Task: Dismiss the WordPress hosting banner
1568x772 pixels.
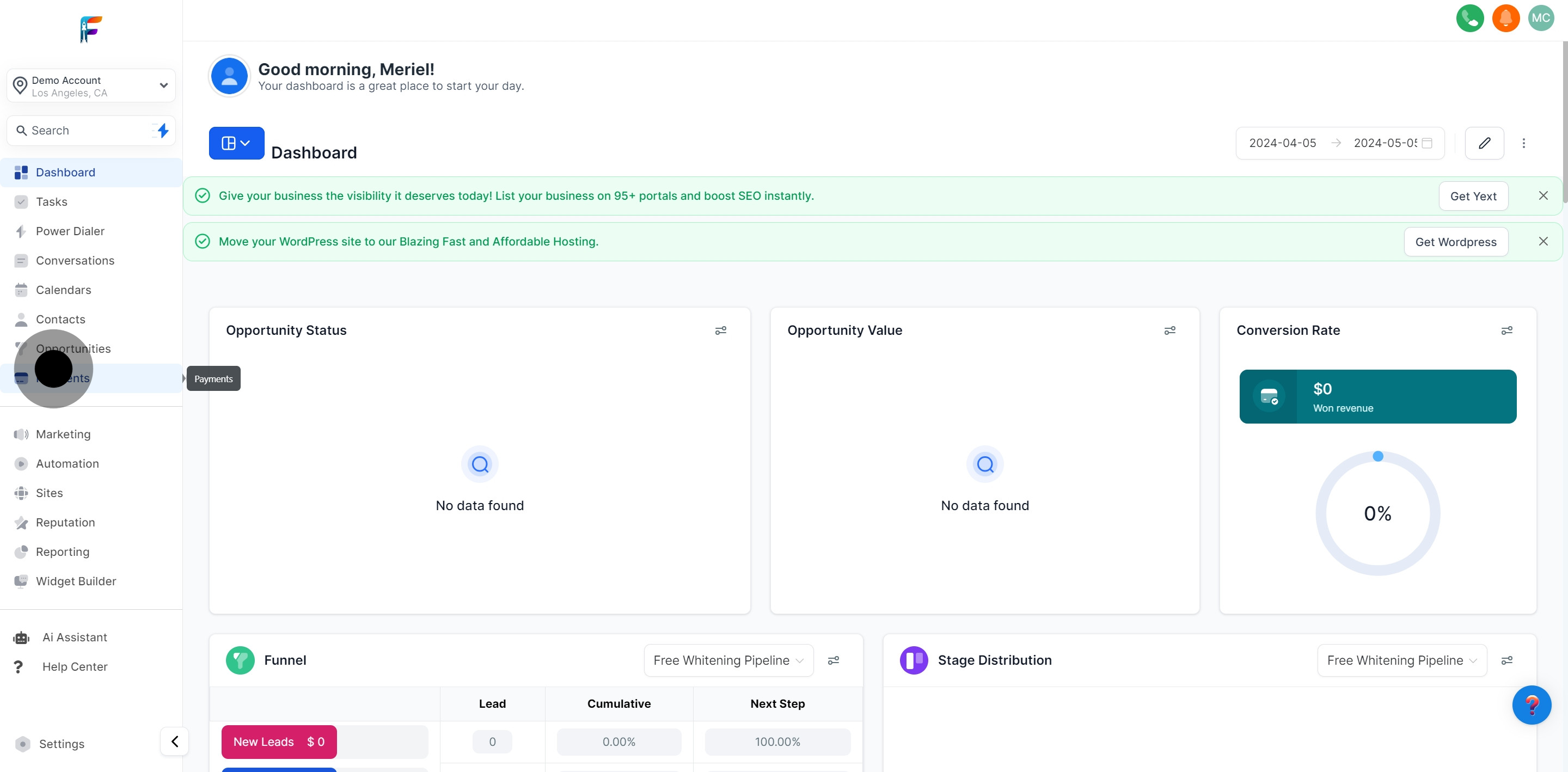Action: [x=1543, y=241]
